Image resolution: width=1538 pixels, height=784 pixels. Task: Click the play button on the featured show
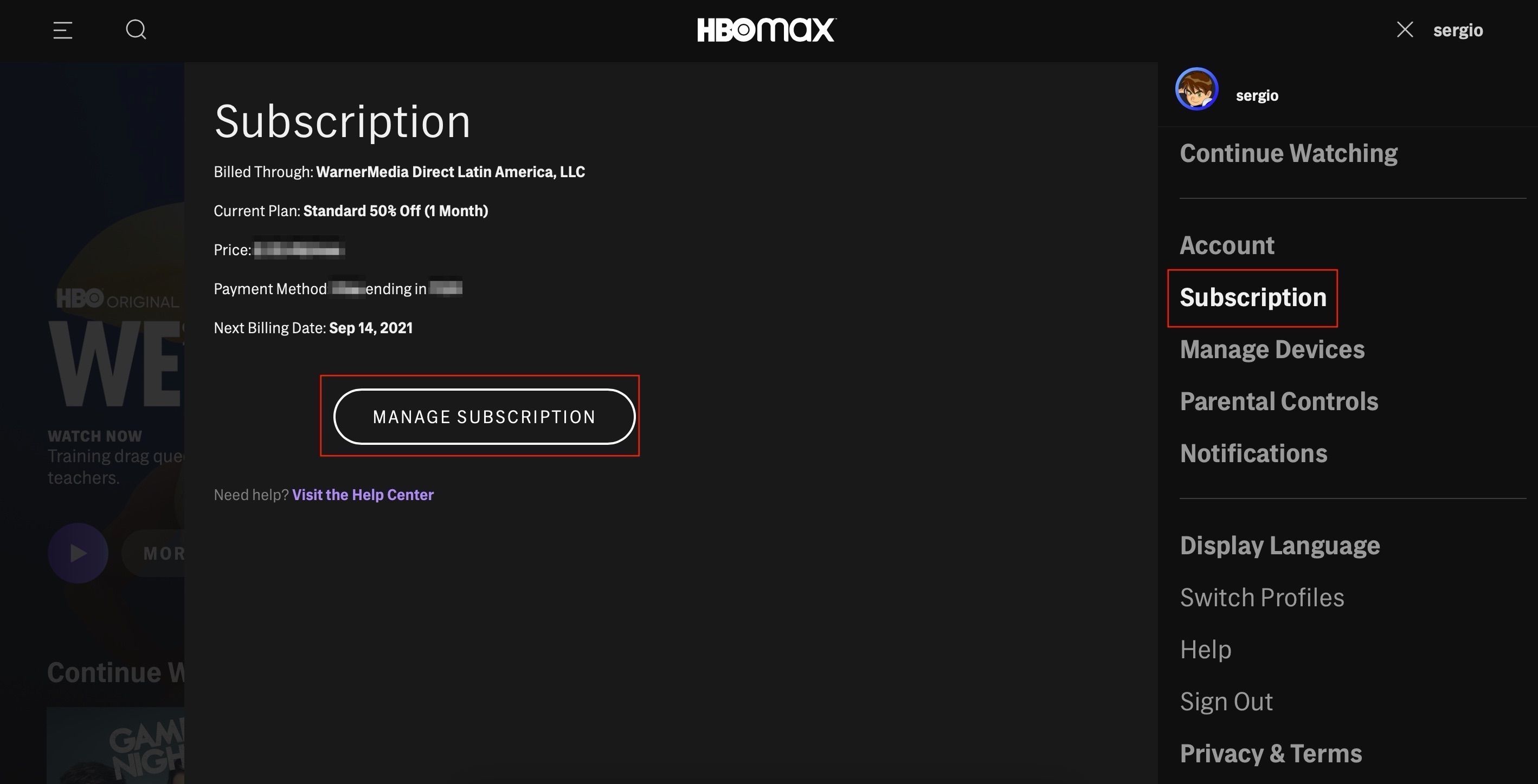click(78, 553)
